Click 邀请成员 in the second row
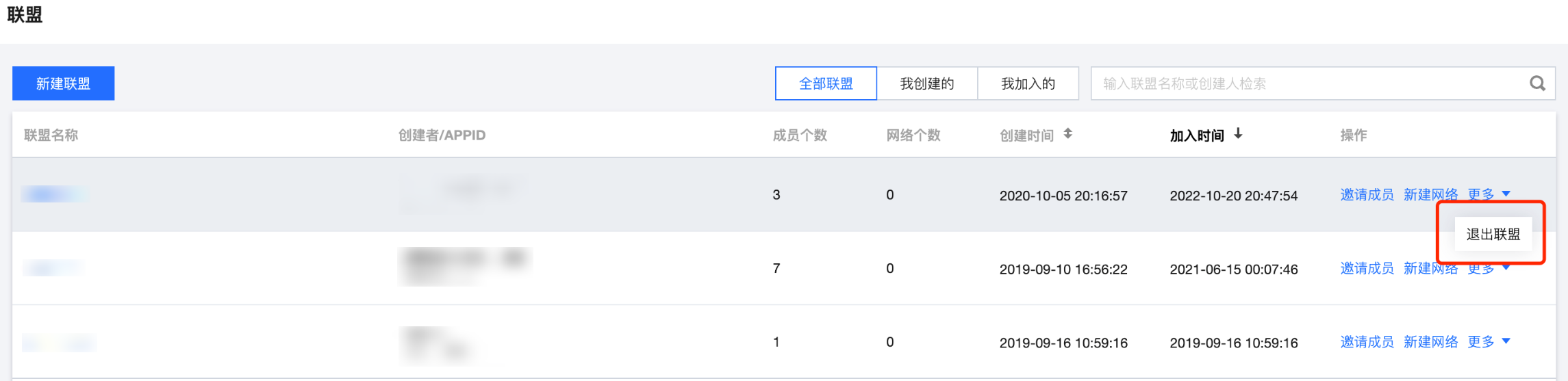 1367,268
